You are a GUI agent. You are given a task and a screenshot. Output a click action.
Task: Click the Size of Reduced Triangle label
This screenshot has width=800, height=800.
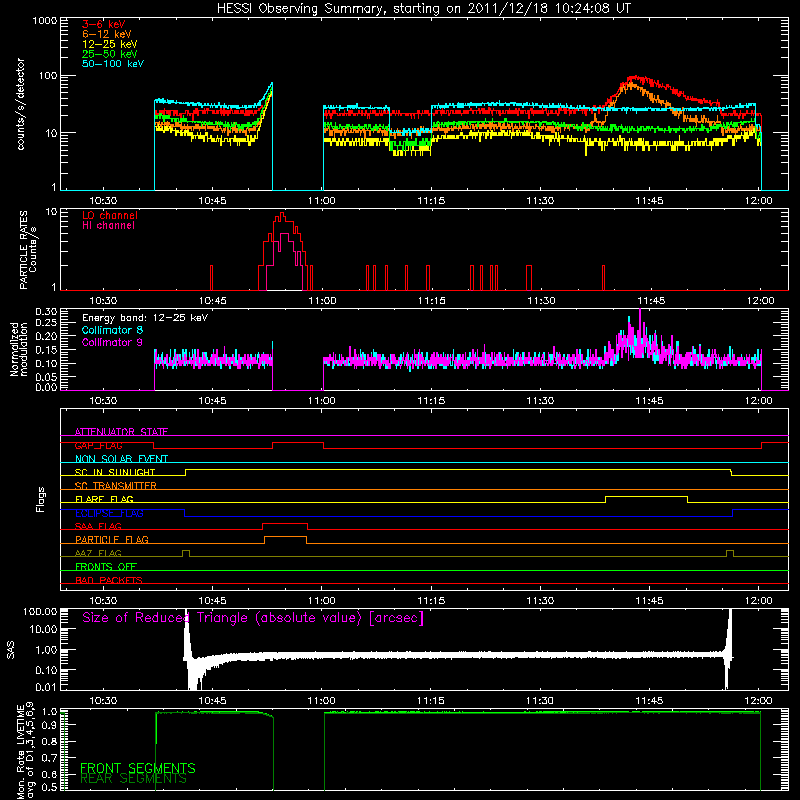pos(253,618)
